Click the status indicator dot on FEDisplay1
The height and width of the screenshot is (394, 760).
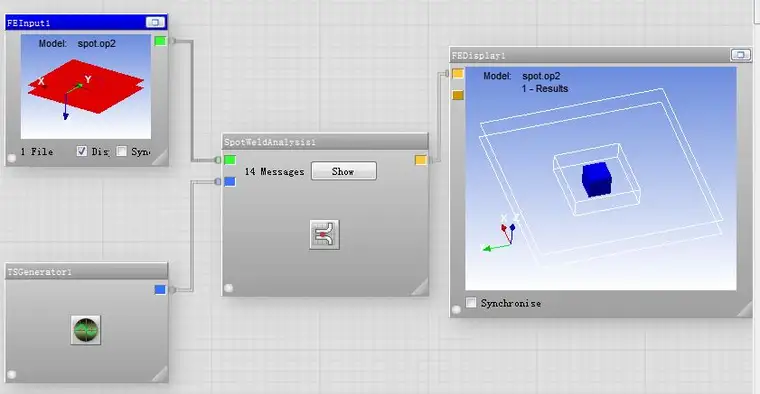pyautogui.click(x=456, y=309)
